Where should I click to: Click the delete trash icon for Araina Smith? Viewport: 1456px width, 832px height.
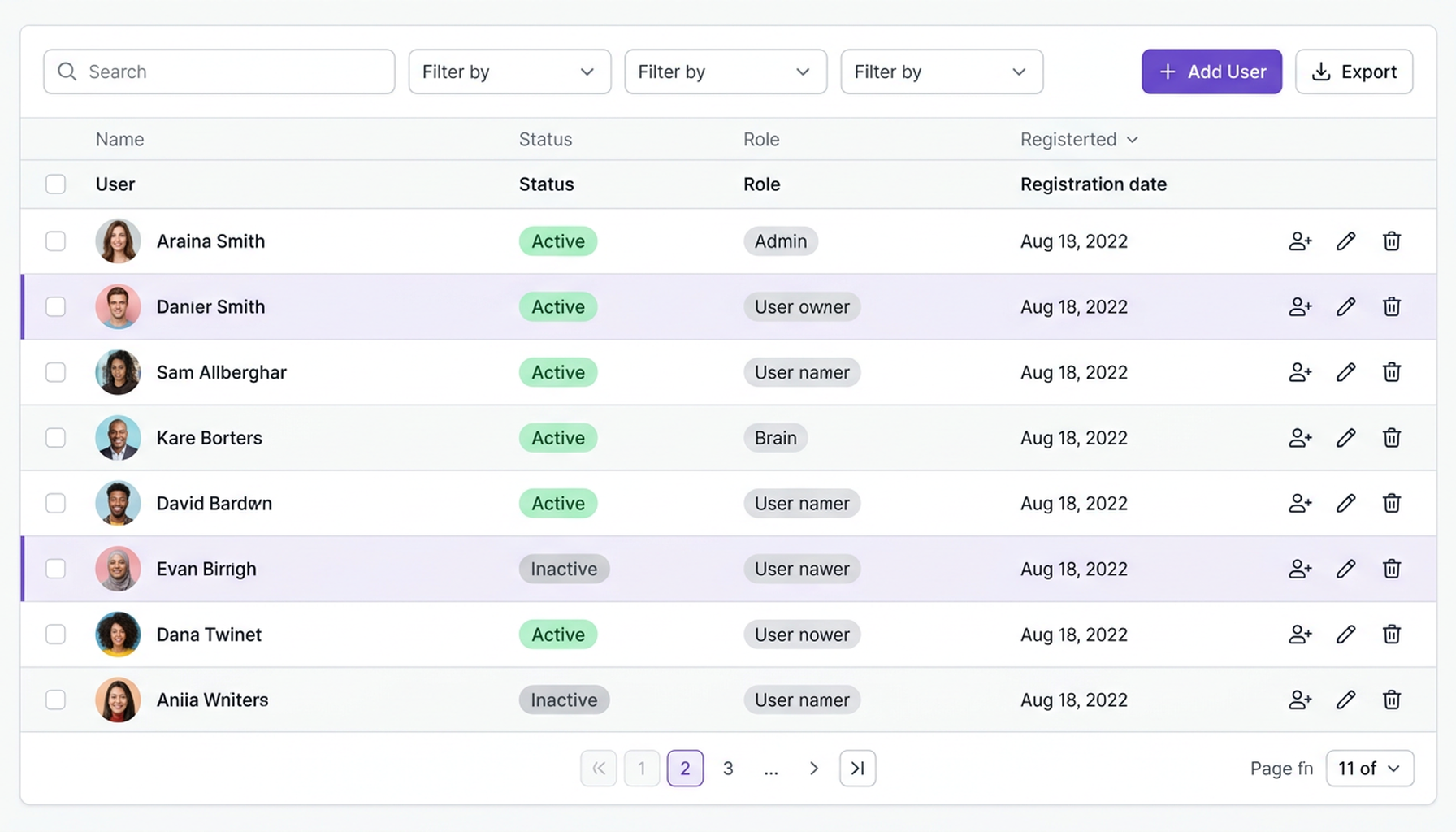pyautogui.click(x=1391, y=241)
